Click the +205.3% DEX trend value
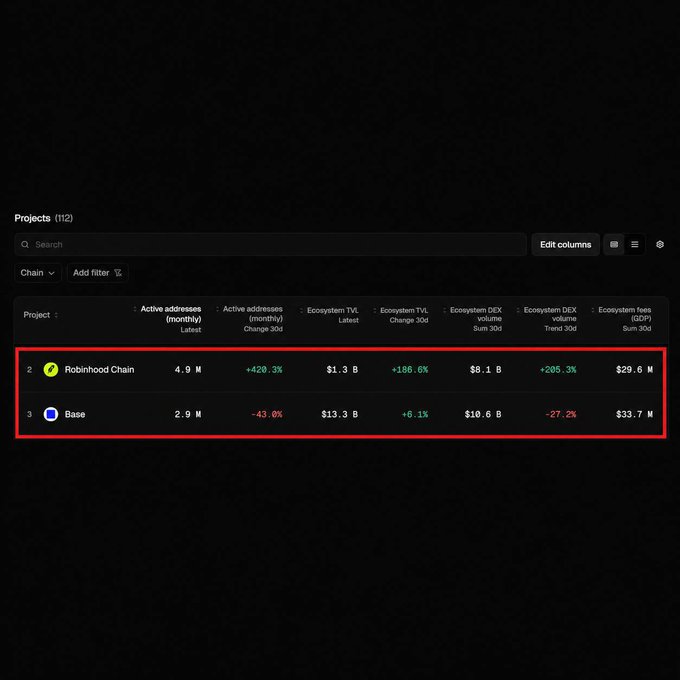Image resolution: width=680 pixels, height=680 pixels. (558, 369)
